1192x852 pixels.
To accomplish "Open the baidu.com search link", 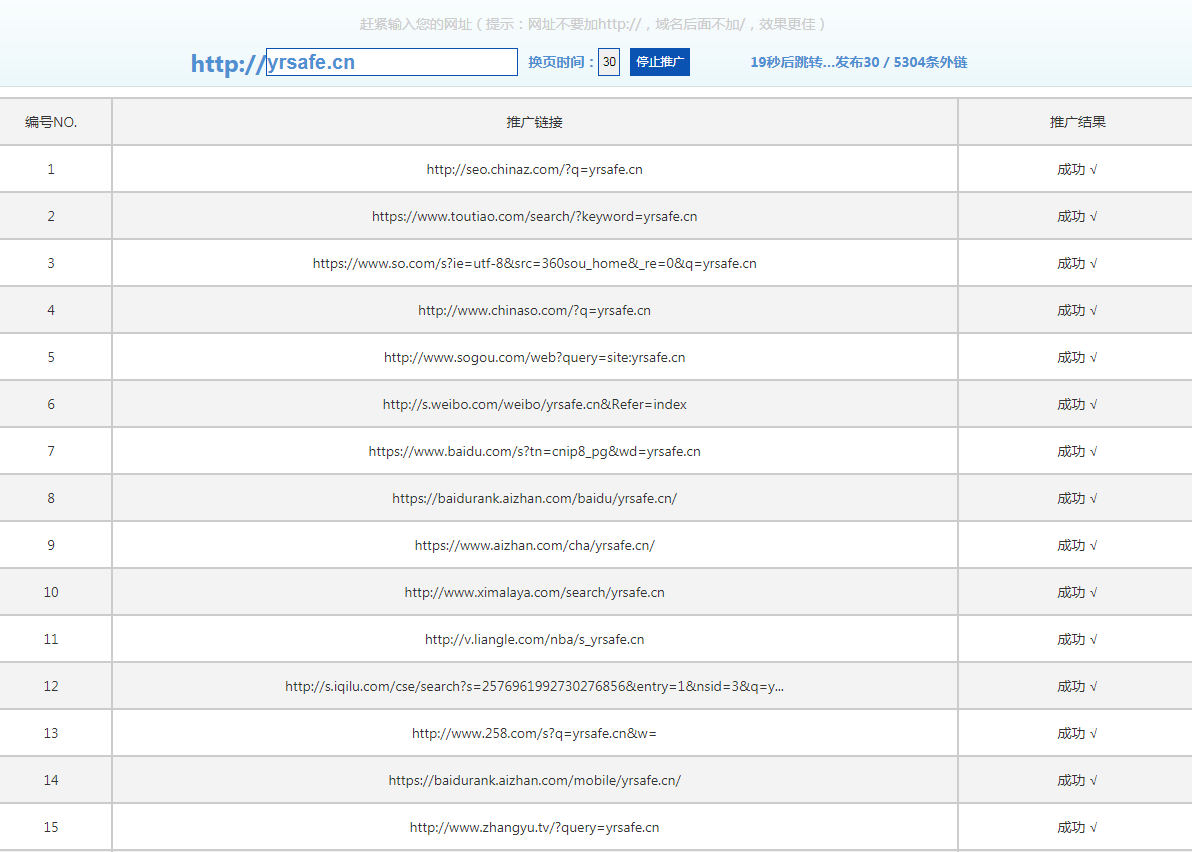I will click(x=534, y=451).
